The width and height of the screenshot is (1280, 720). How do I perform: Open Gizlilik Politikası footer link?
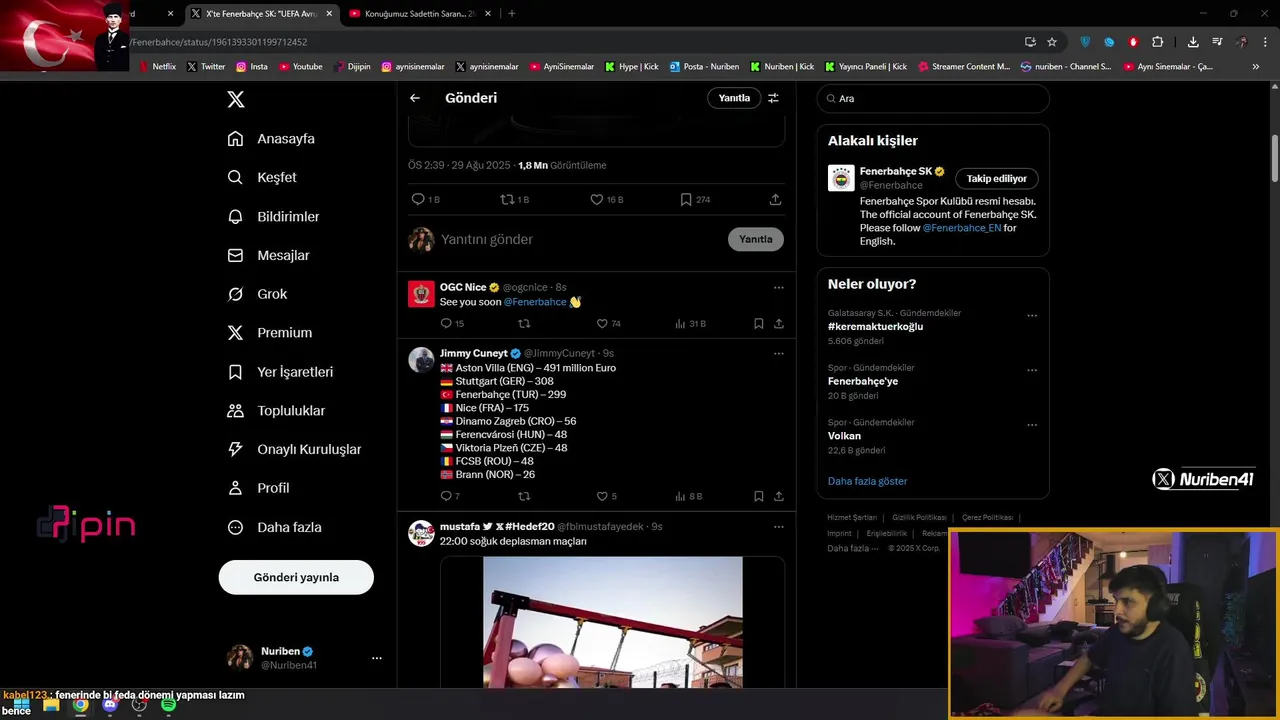click(x=919, y=518)
